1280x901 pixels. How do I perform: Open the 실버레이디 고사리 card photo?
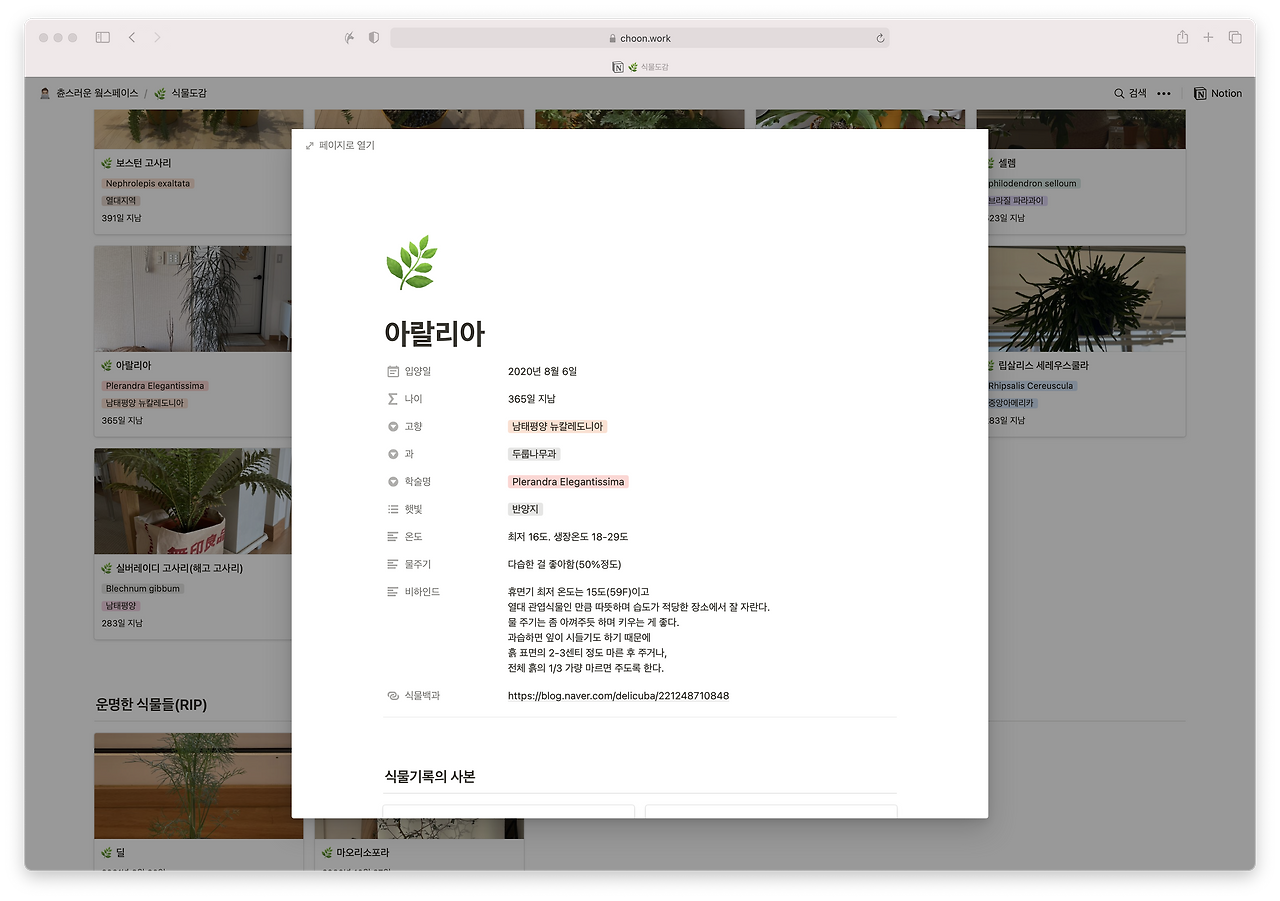tap(193, 501)
